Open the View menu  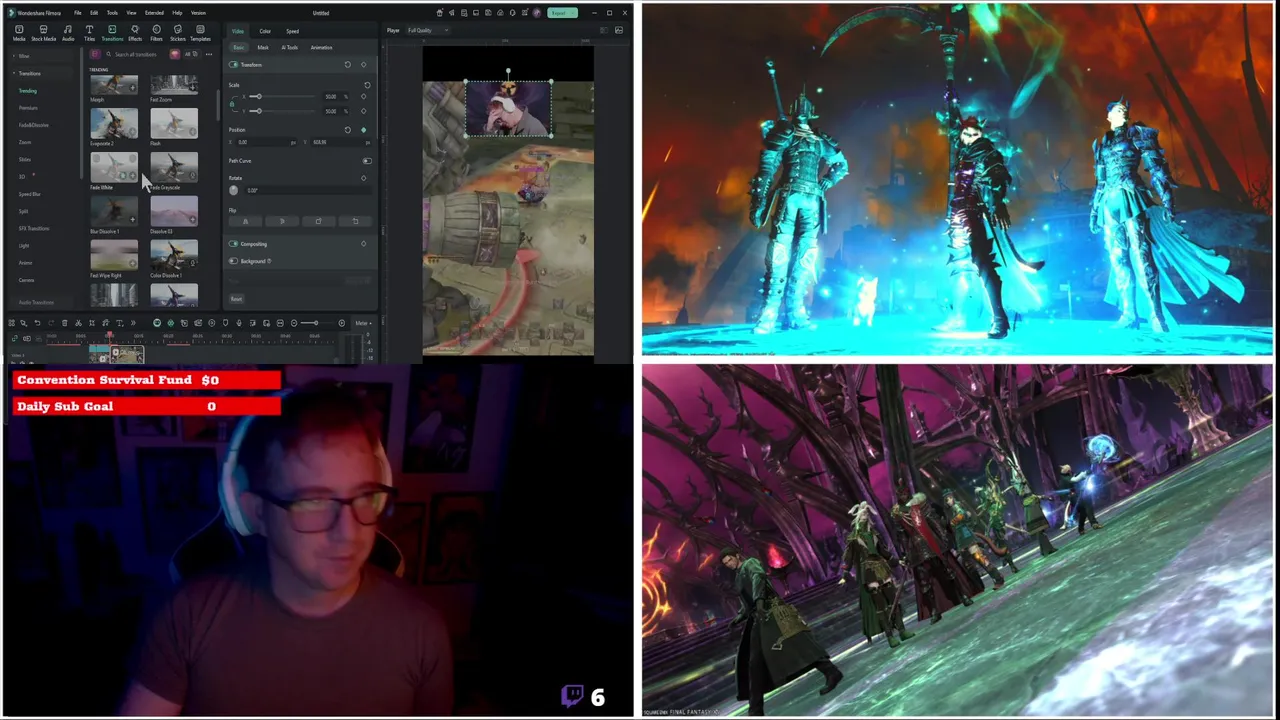click(131, 13)
